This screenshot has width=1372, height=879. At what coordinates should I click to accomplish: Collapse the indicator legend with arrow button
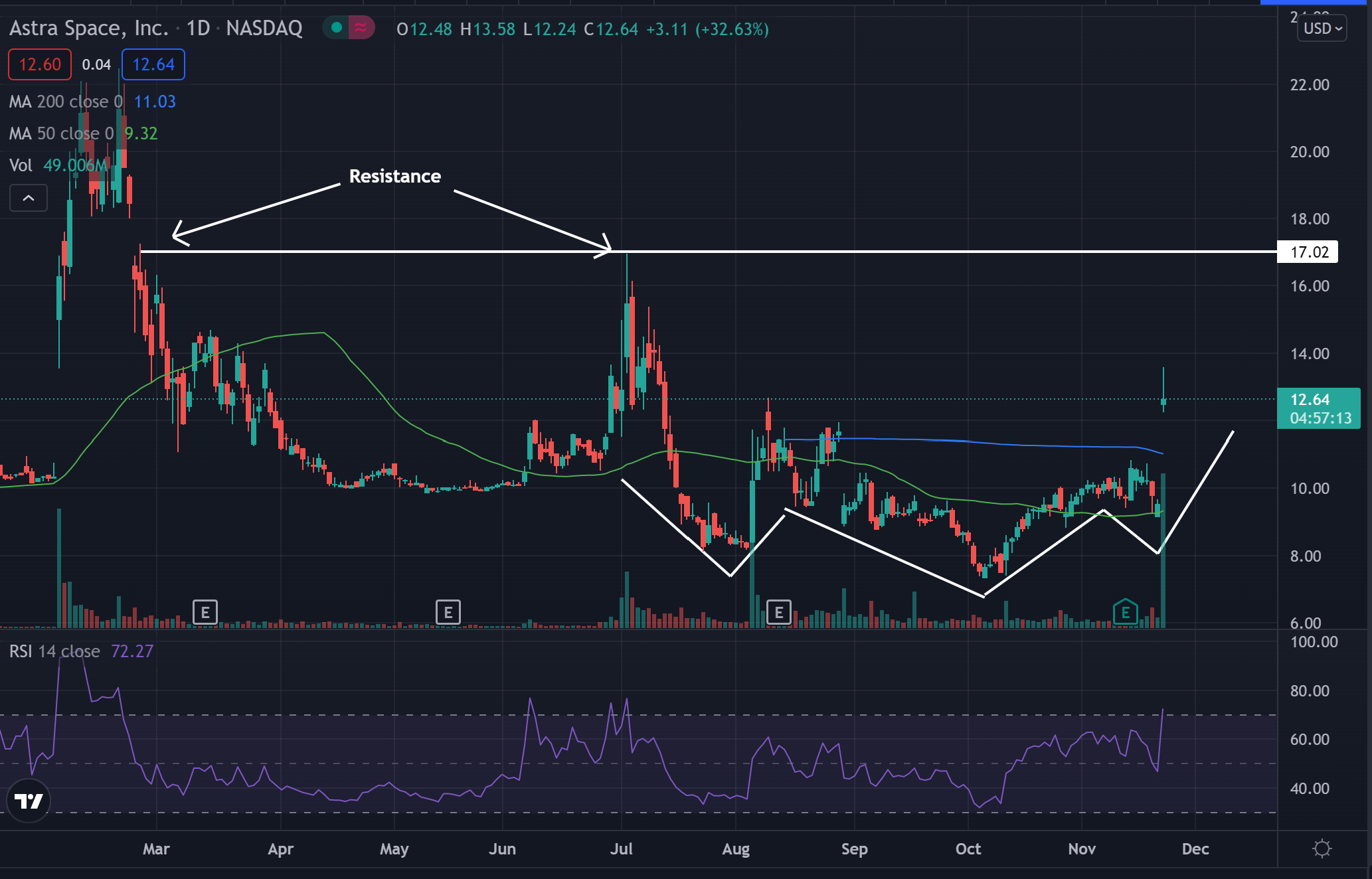(29, 198)
